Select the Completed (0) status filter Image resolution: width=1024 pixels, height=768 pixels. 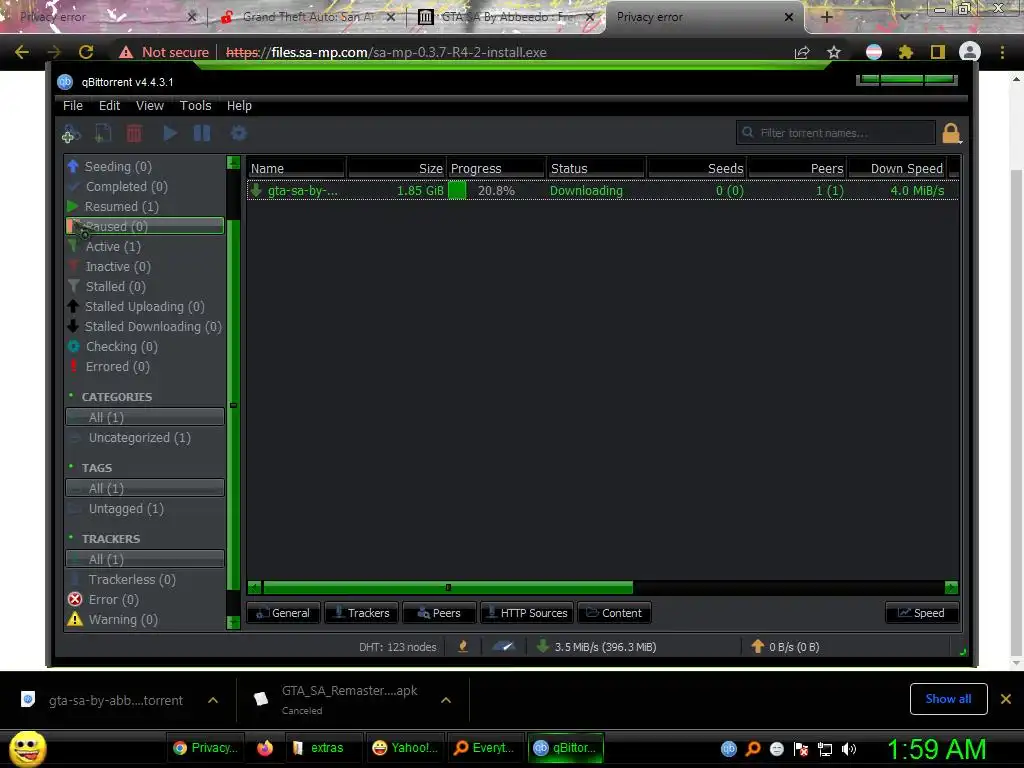144,187
